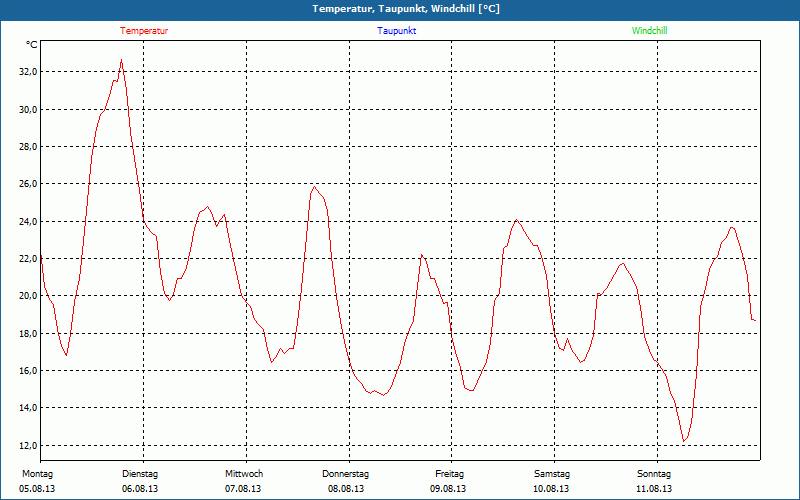Click the 14,0 y-axis value
Image resolution: width=800 pixels, height=500 pixels.
tap(28, 408)
